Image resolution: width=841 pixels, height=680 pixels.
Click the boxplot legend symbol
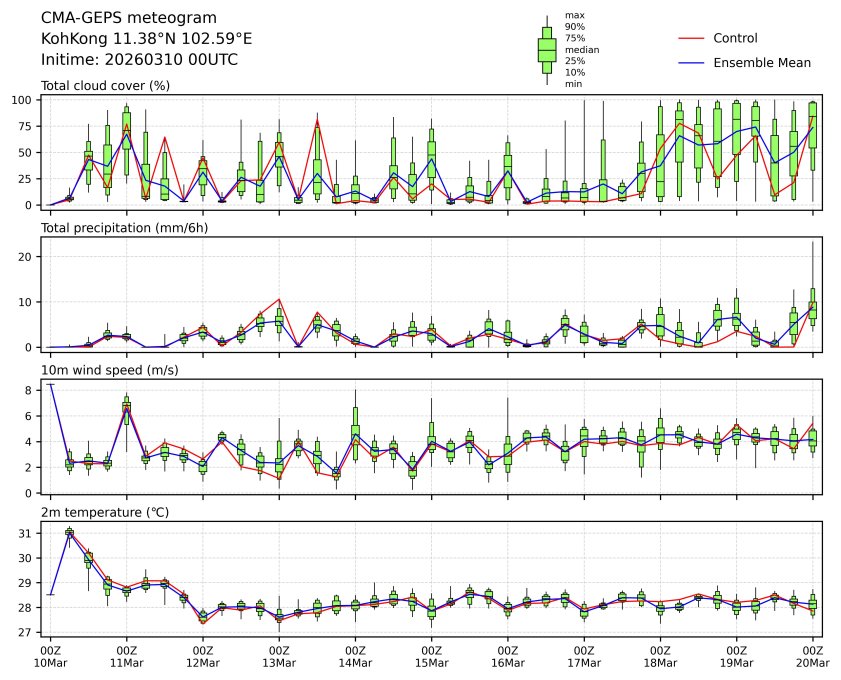(x=547, y=50)
